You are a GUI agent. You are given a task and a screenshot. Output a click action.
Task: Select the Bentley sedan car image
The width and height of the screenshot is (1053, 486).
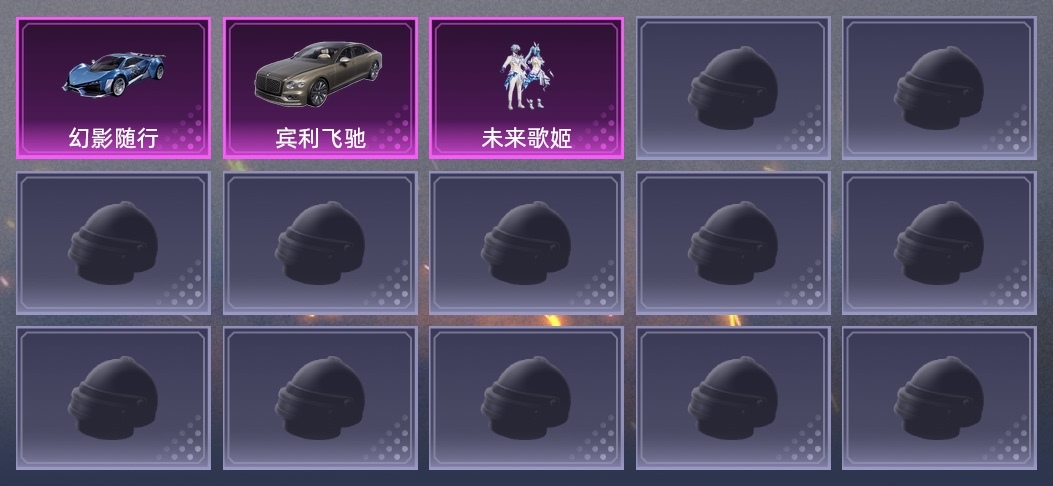pos(318,74)
